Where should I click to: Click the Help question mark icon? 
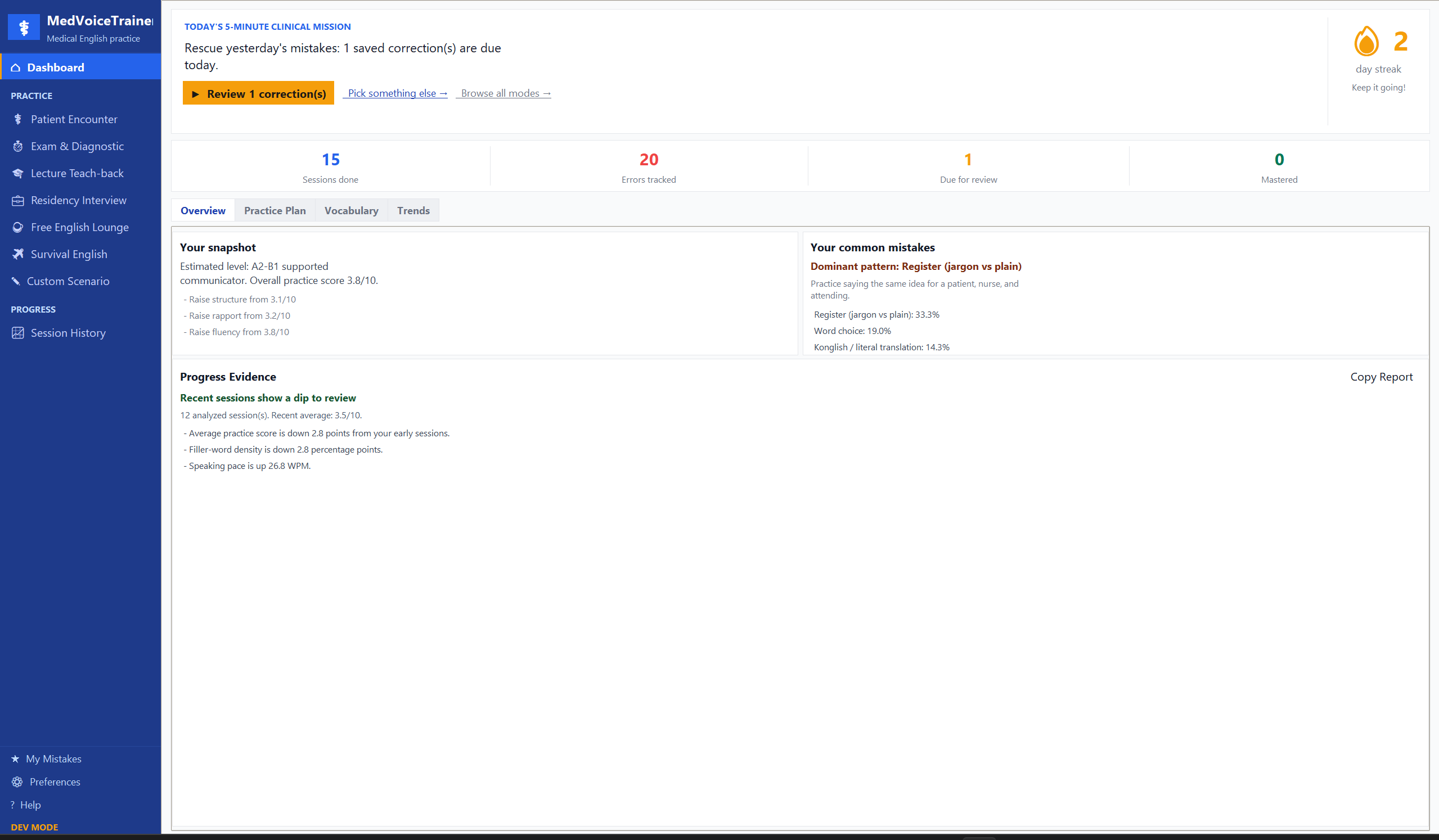coord(12,805)
